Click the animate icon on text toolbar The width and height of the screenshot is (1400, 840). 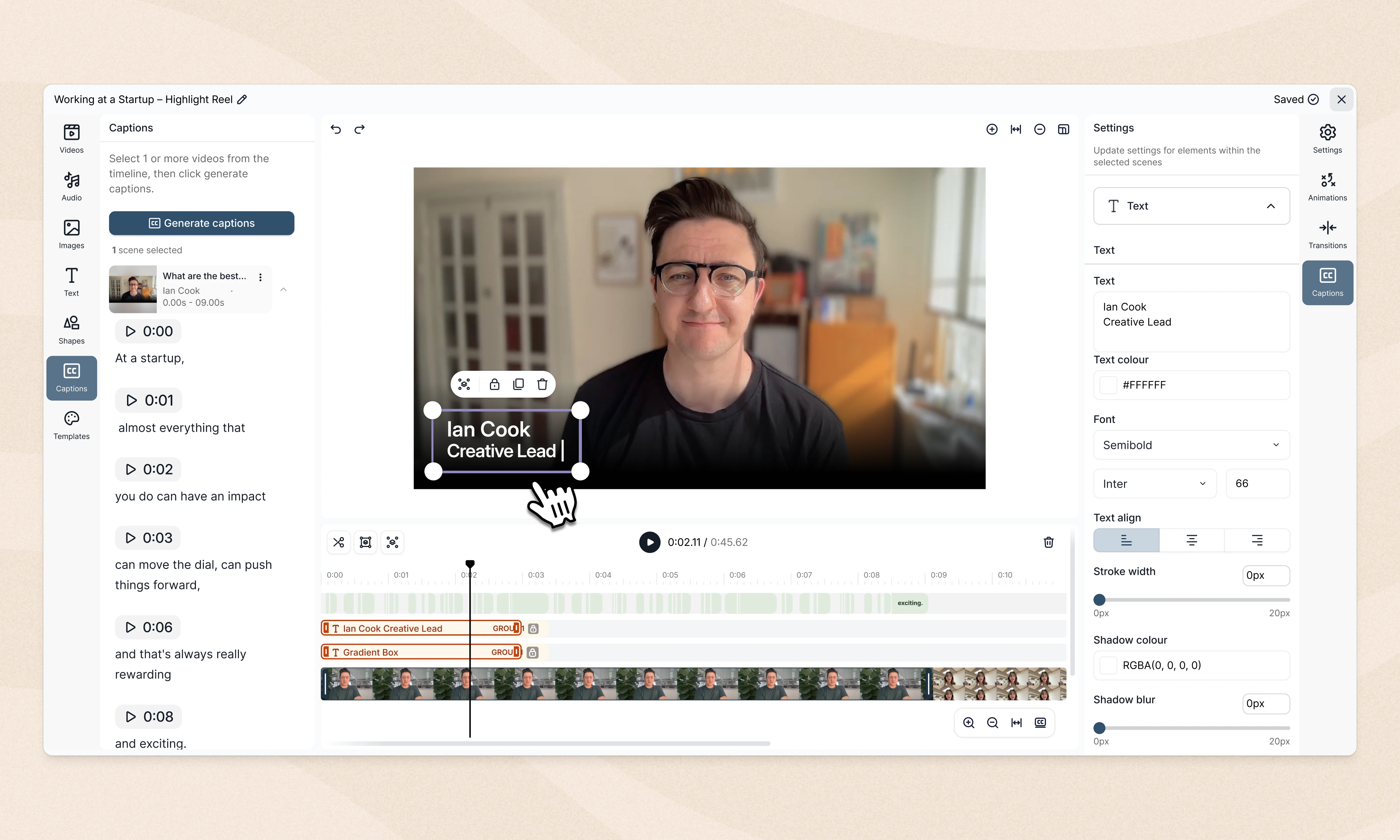pos(464,384)
